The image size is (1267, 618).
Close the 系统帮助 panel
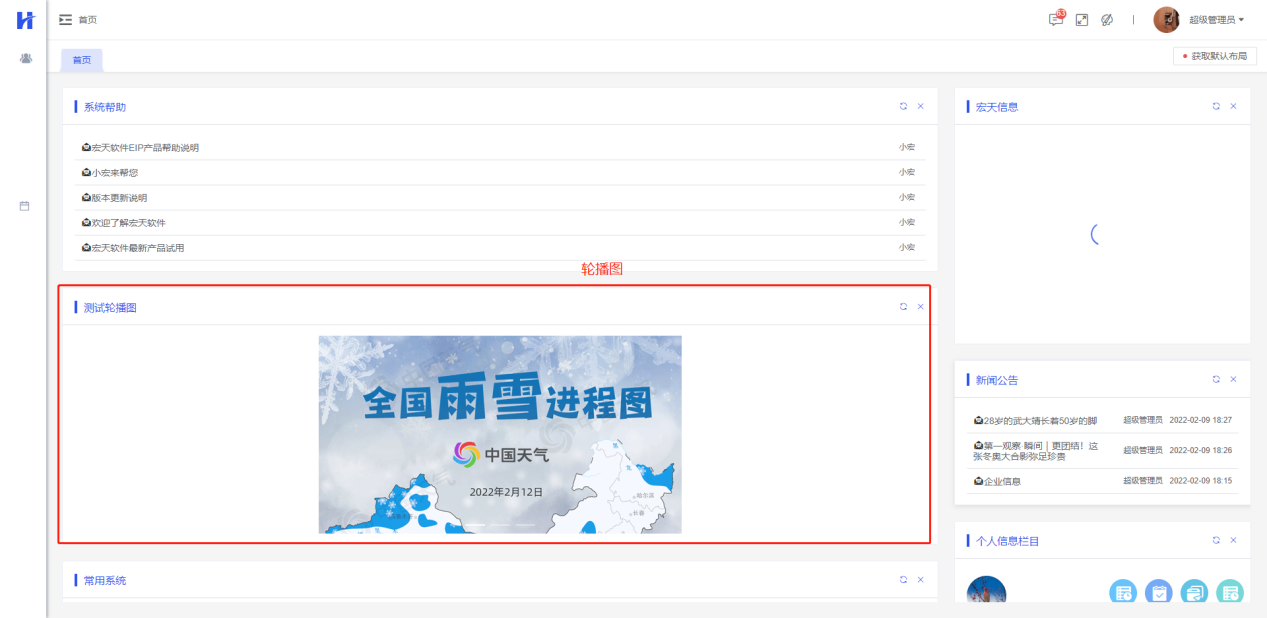[921, 106]
